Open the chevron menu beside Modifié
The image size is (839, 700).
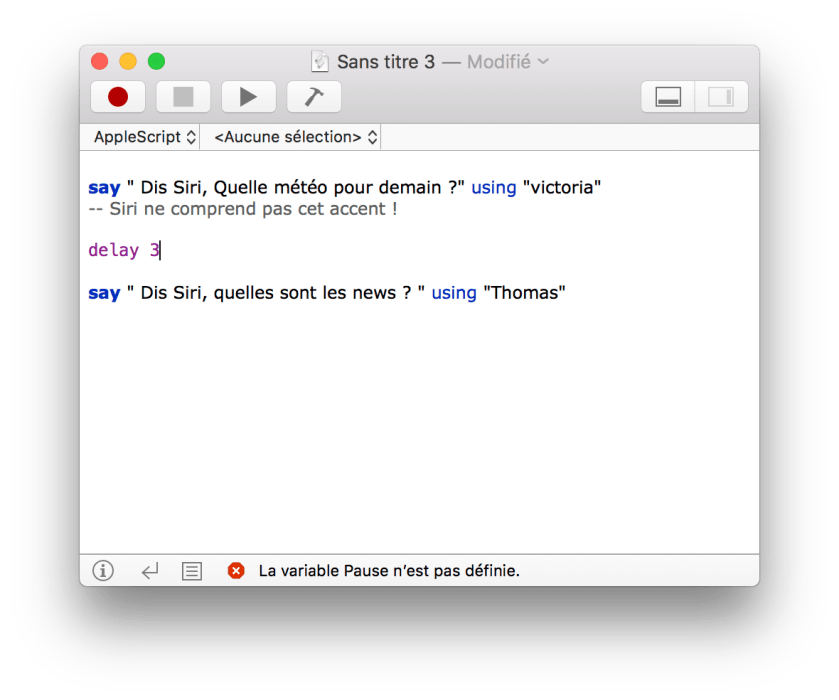543,61
